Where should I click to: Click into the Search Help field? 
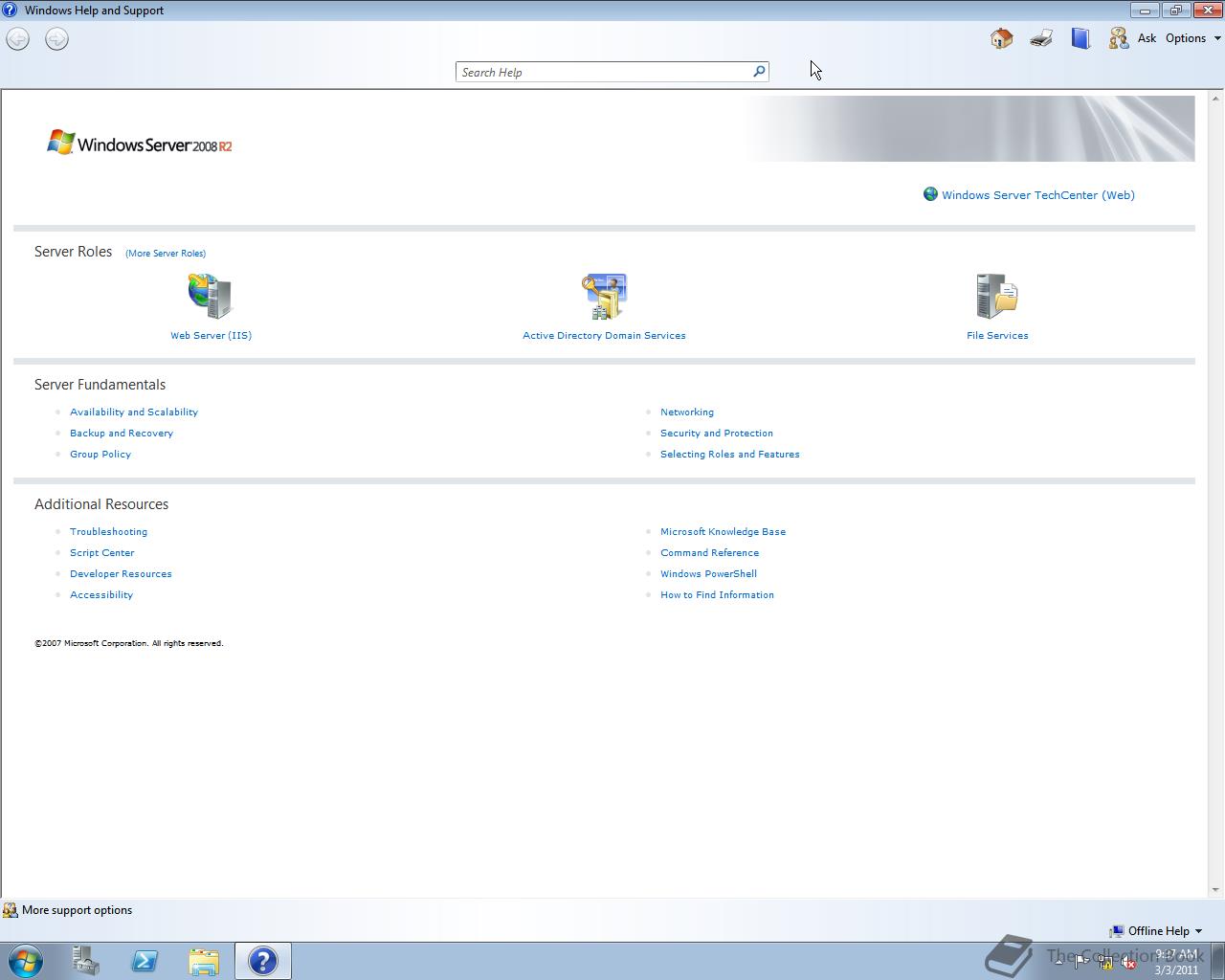click(603, 72)
